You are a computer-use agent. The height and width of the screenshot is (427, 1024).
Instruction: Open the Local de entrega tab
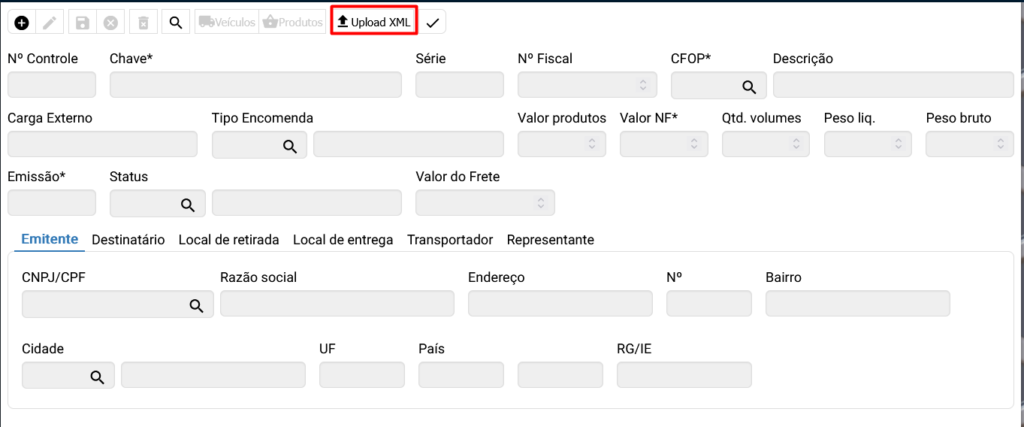[x=343, y=240]
